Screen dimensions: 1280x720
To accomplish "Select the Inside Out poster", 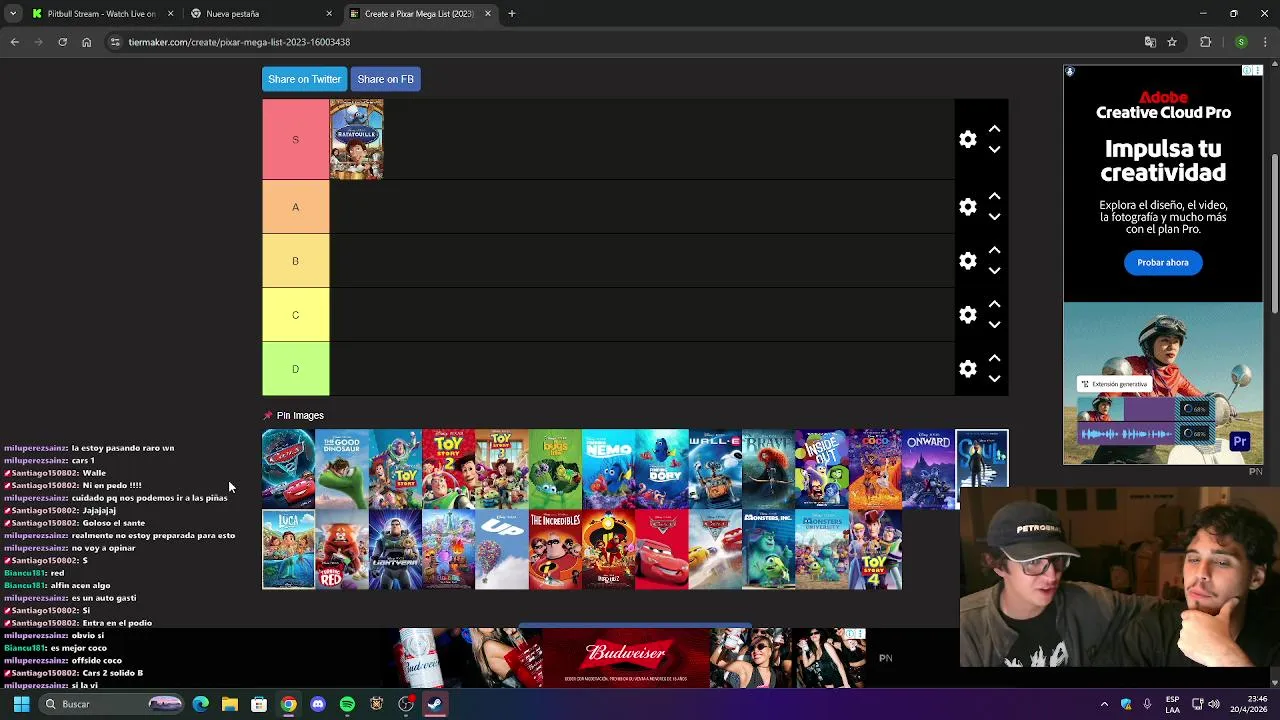I will 822,469.
